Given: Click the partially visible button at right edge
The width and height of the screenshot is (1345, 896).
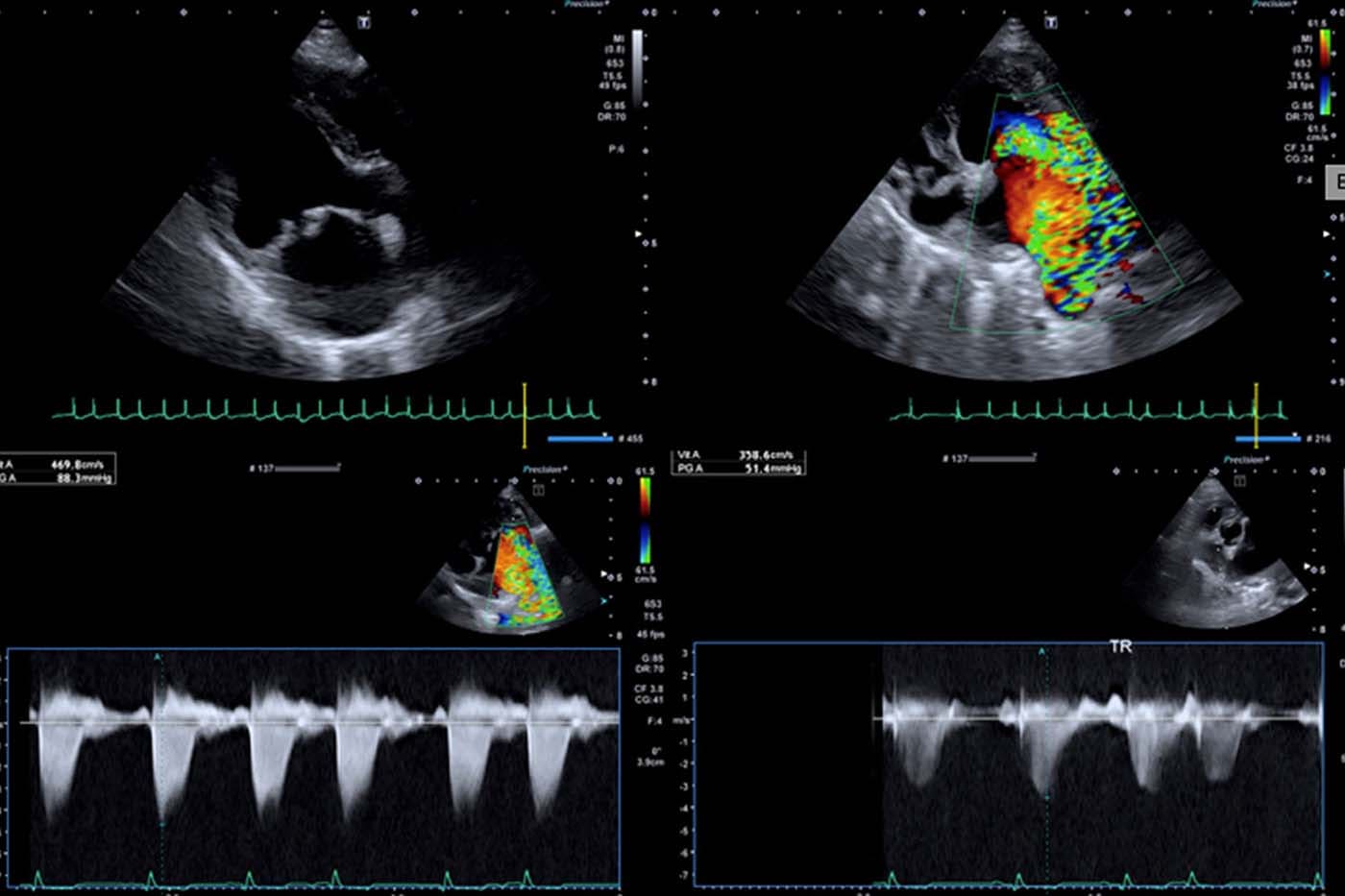Looking at the screenshot, I should click(x=1335, y=182).
